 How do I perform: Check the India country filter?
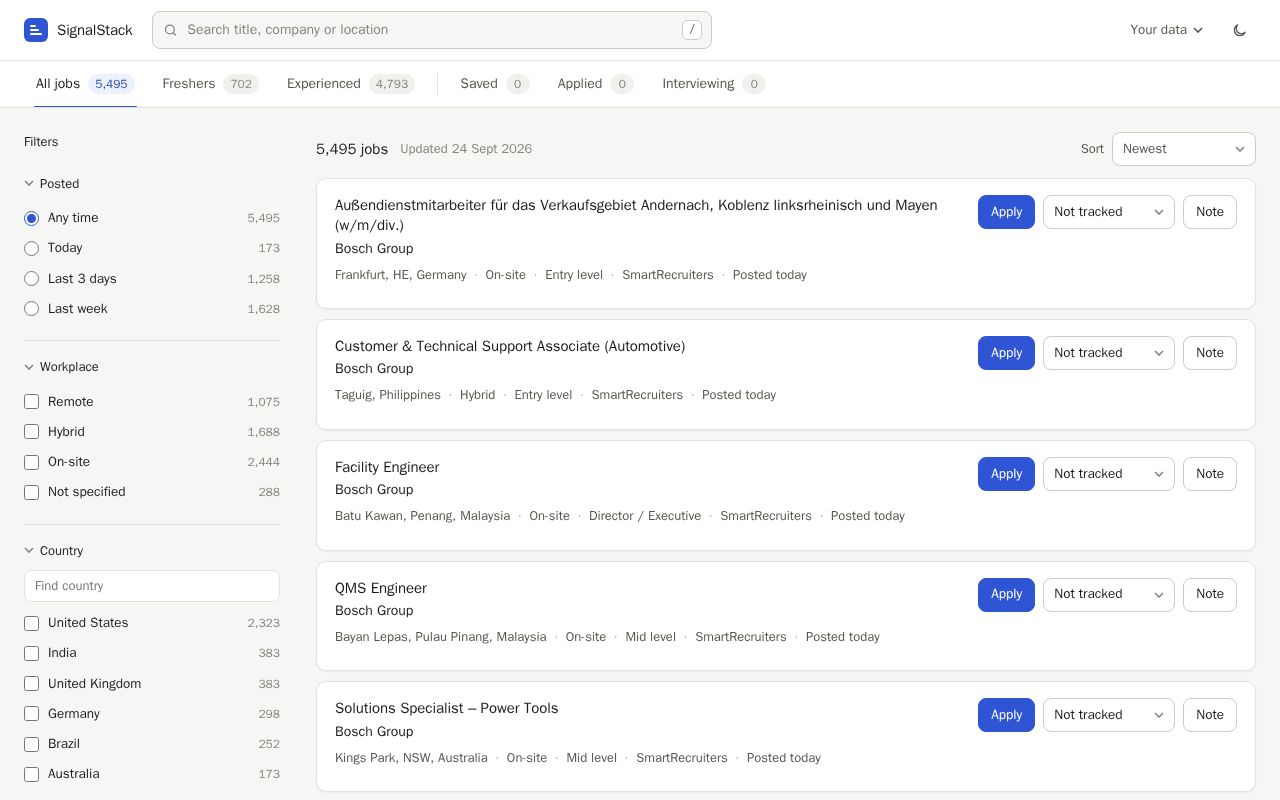(32, 653)
